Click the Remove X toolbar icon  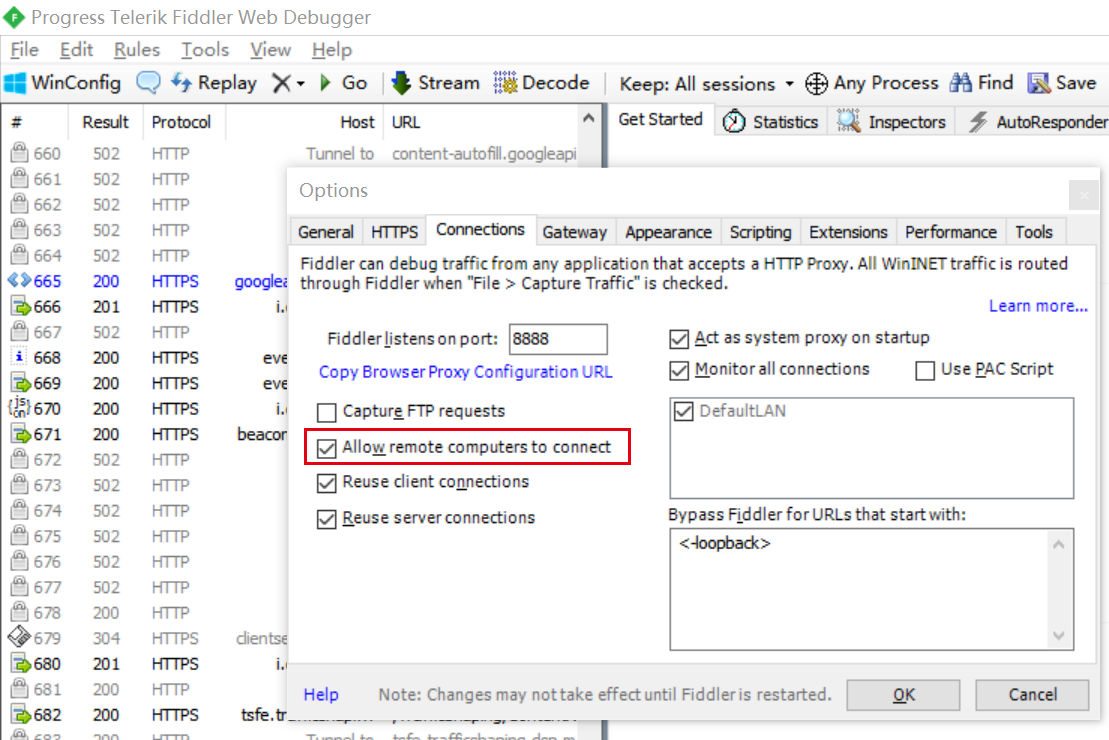coord(281,83)
